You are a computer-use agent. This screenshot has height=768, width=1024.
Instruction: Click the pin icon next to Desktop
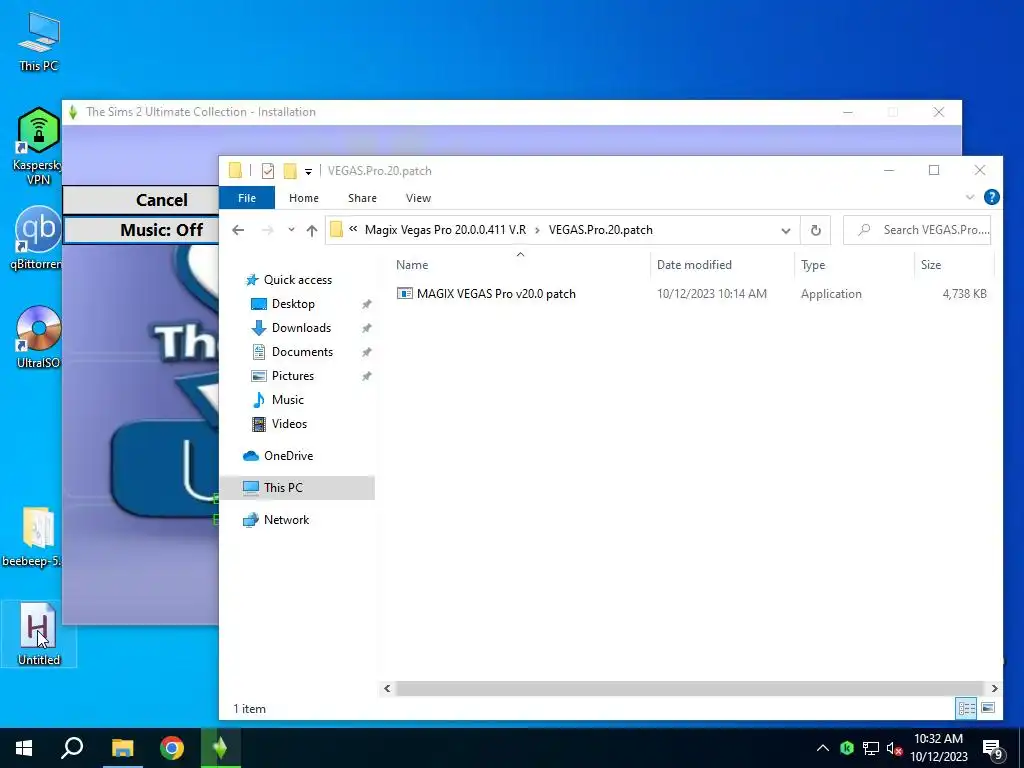pos(366,304)
